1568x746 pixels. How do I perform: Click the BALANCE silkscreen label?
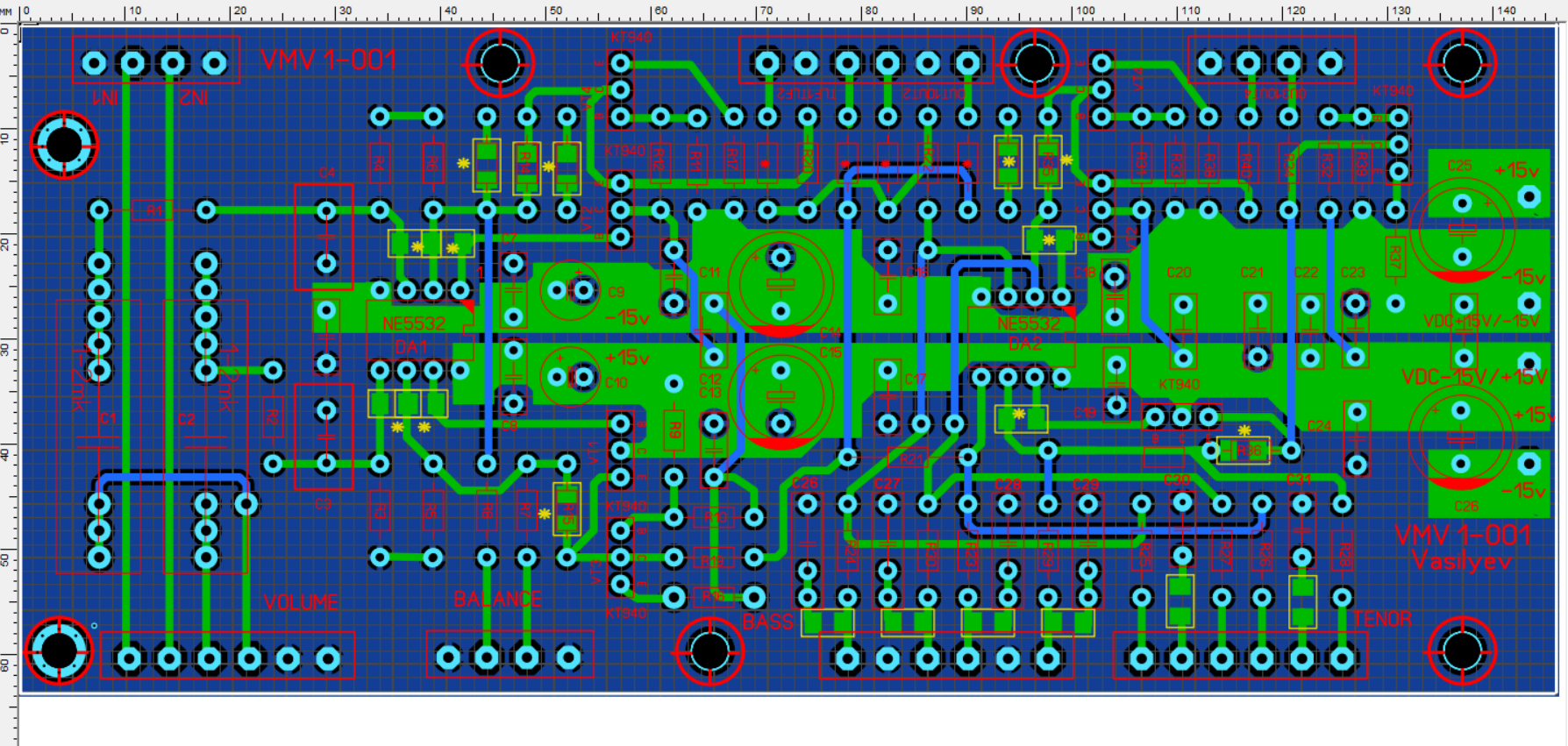coord(497,599)
